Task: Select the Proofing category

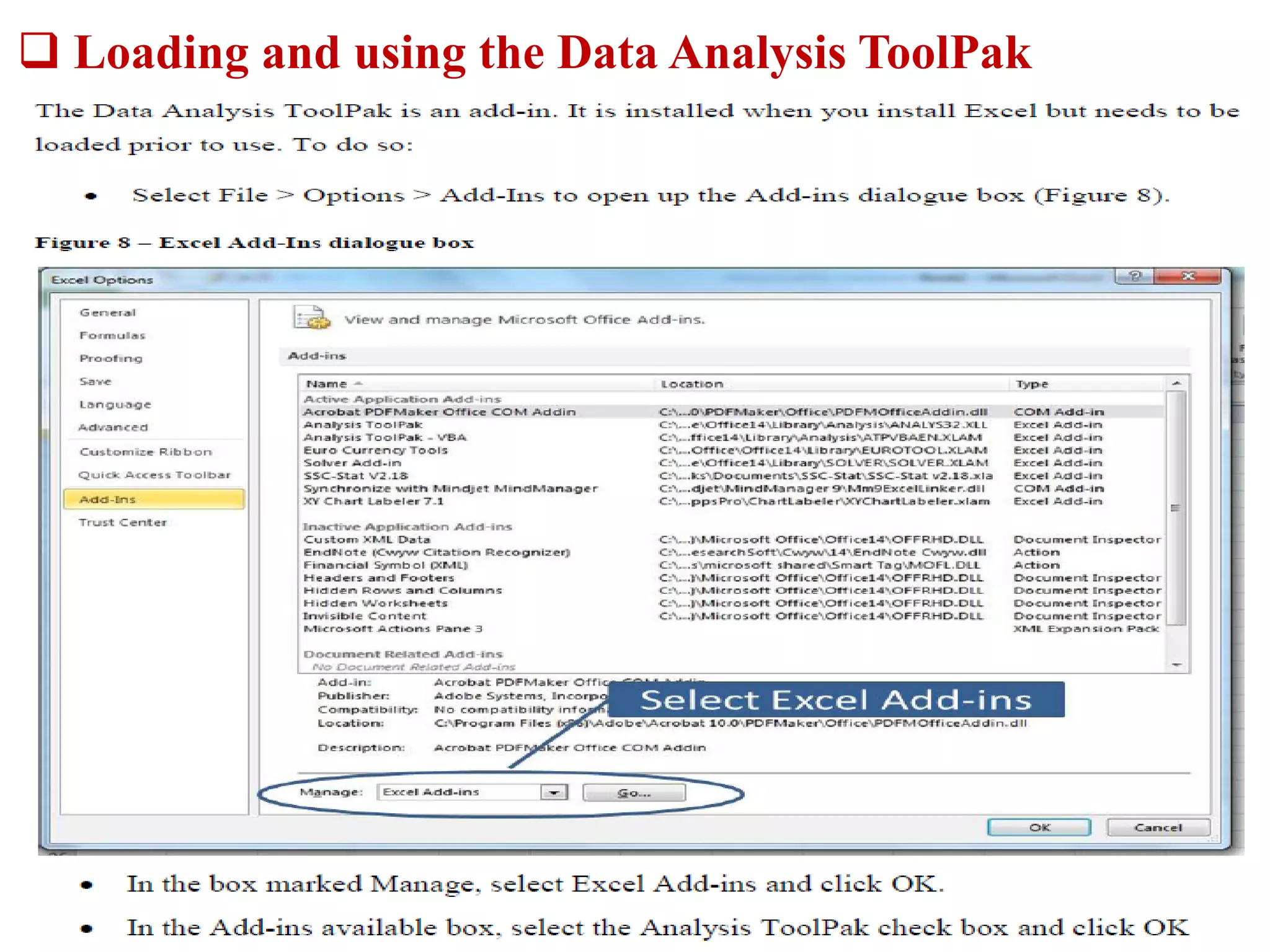Action: (x=111, y=358)
